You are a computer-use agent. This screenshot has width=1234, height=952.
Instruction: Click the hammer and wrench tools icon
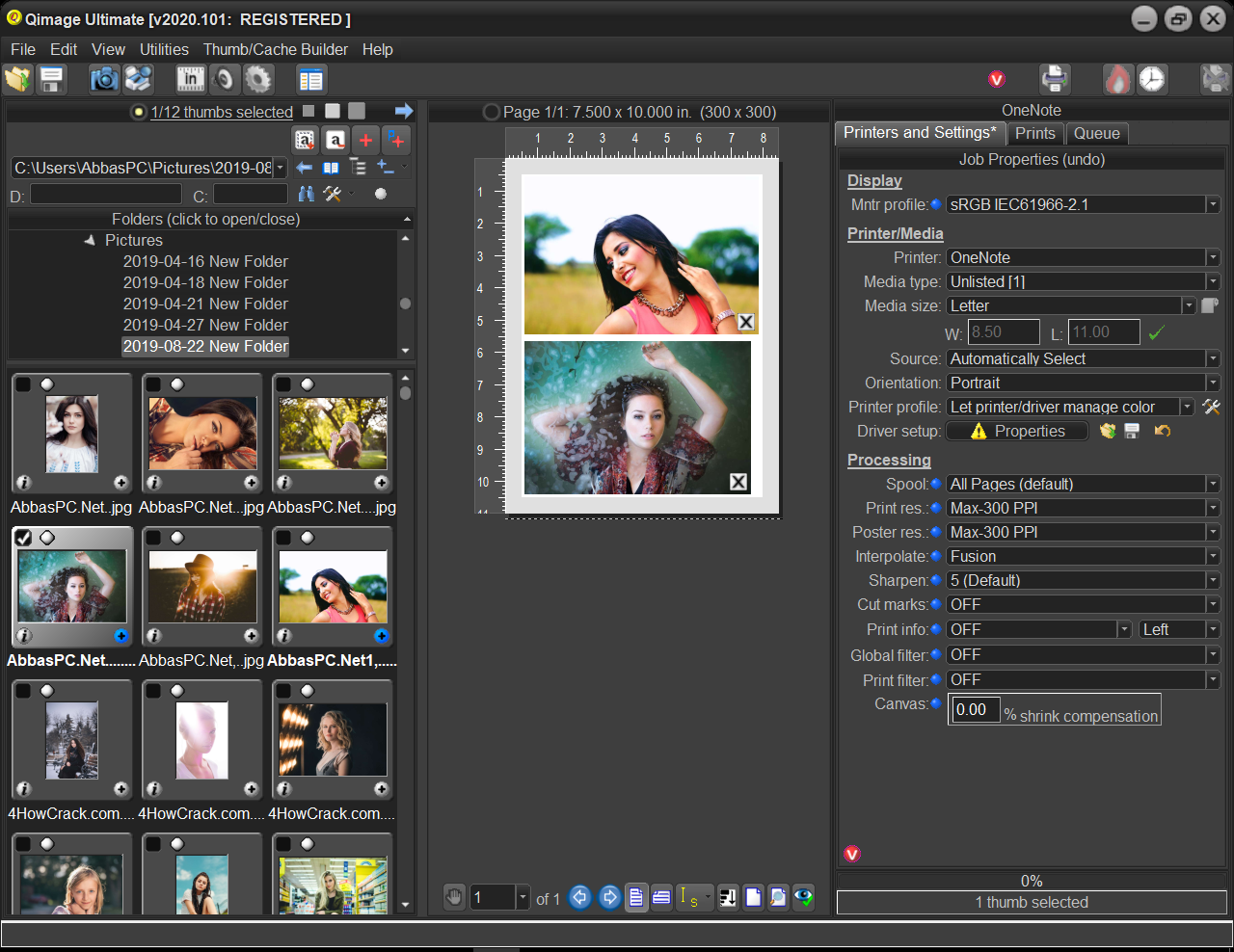coord(333,194)
